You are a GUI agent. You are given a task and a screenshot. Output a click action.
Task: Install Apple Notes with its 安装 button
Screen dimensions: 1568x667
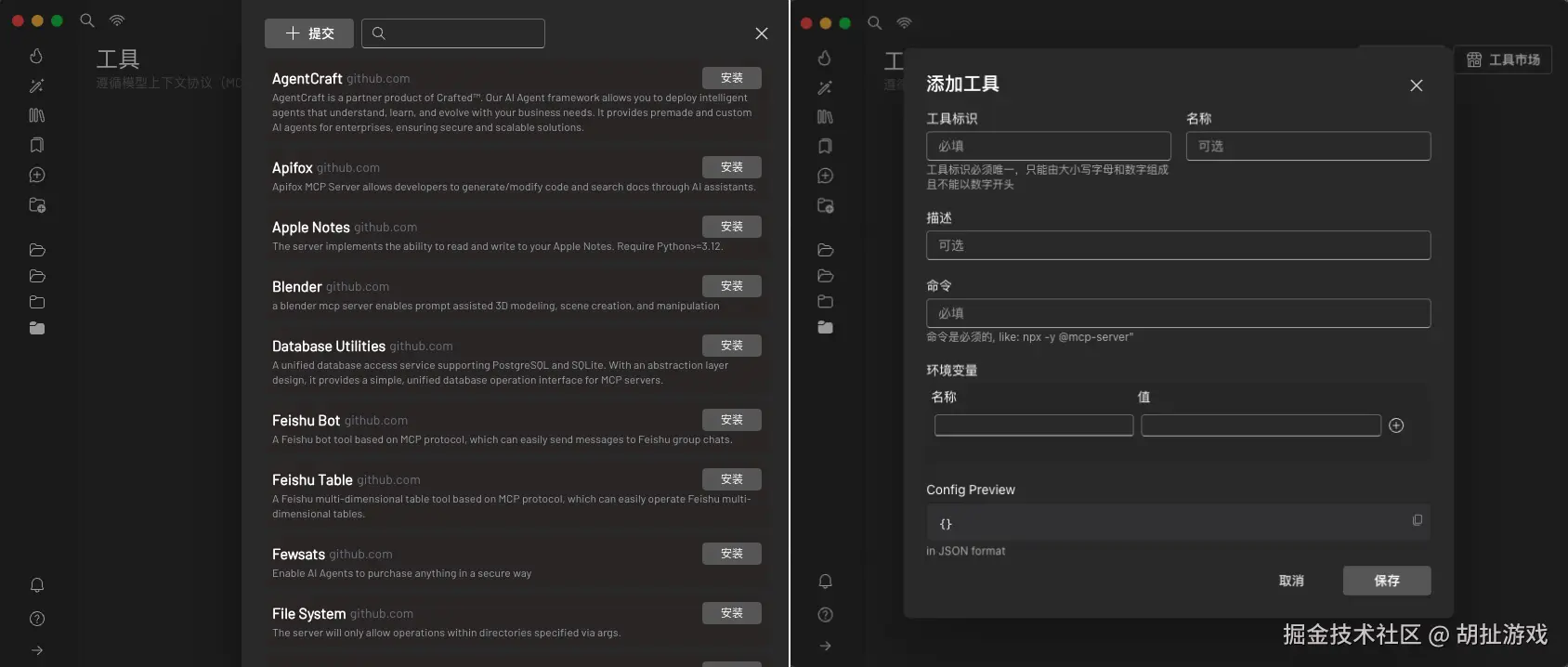(732, 227)
